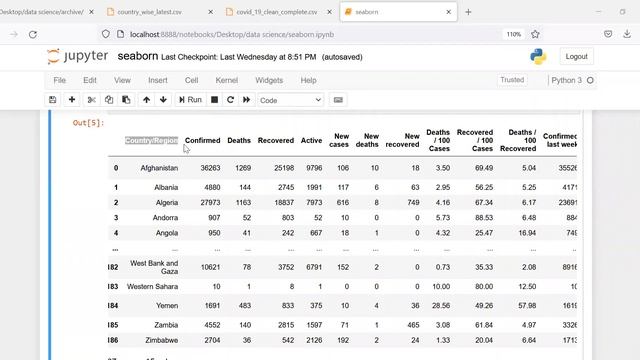Click the Out[5] output prompt
The image size is (640, 360).
coord(89,123)
